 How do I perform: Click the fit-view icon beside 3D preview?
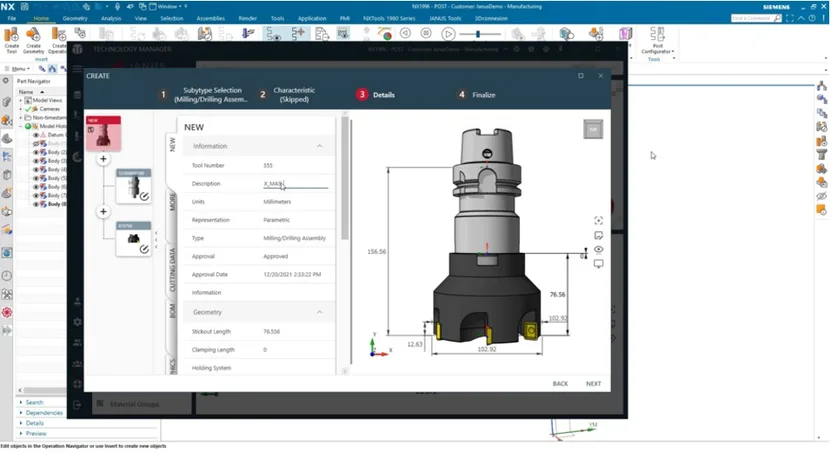598,221
